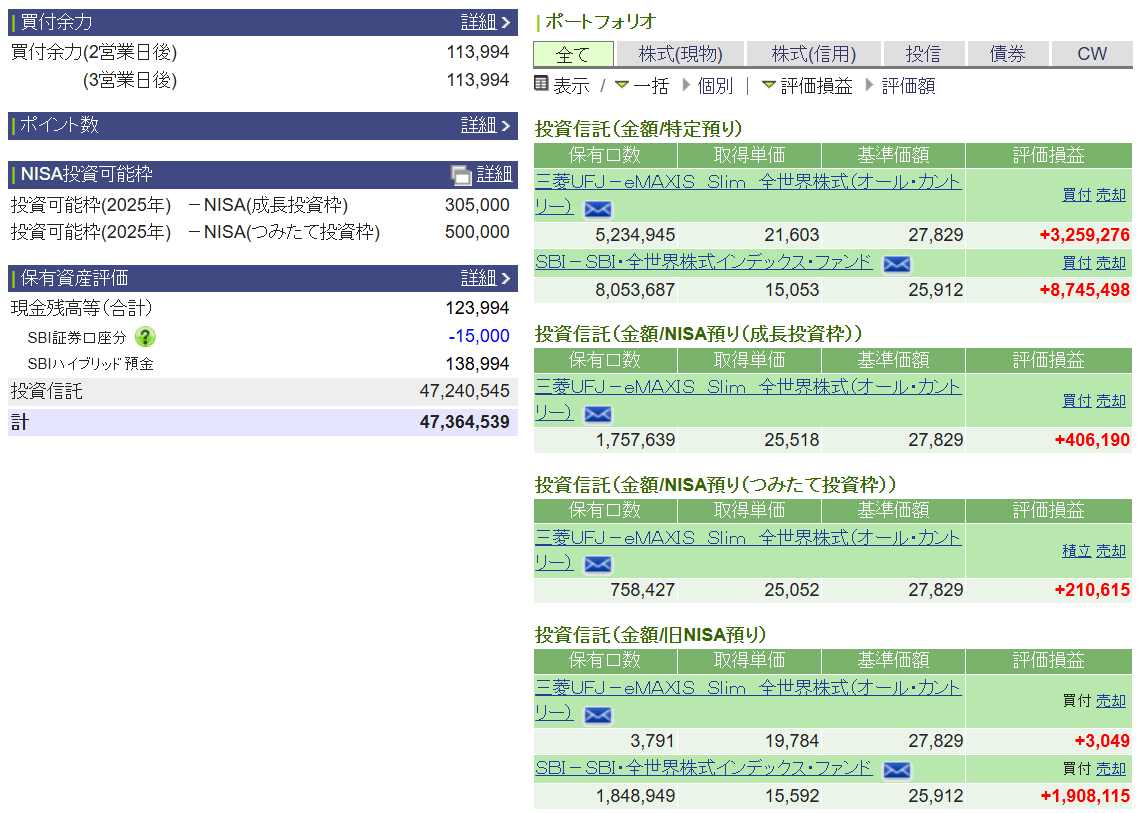1137x813 pixels.
Task: Click the help question mark beside SBI証券口座分
Action: tap(145, 337)
